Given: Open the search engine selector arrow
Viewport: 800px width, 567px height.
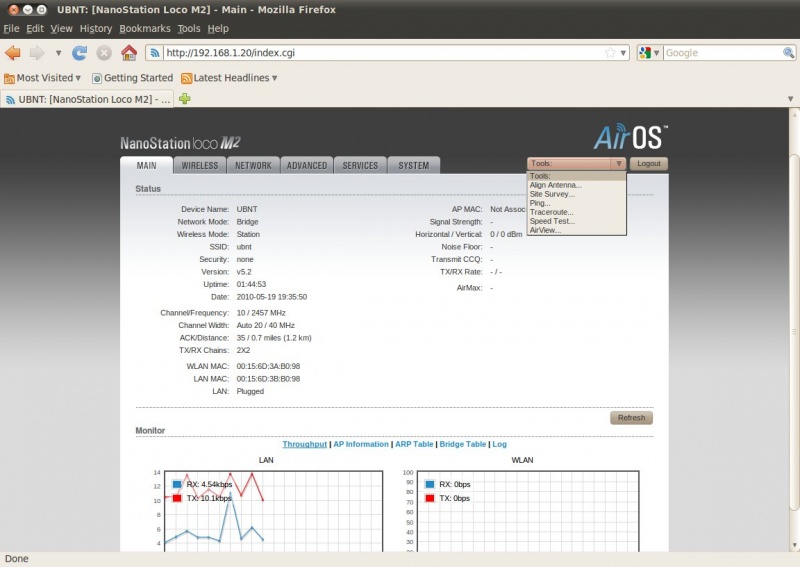Looking at the screenshot, I should (x=657, y=53).
